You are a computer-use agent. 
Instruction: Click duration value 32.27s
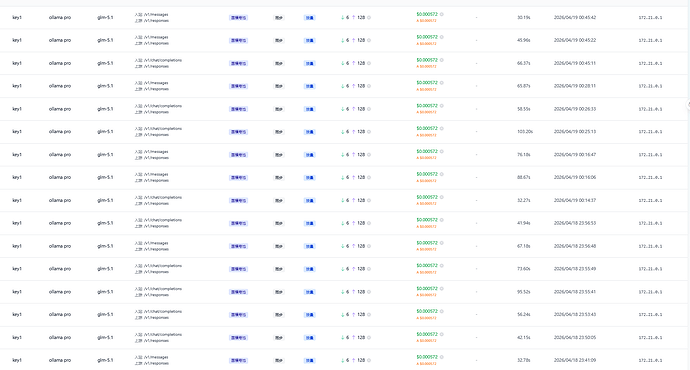(524, 201)
